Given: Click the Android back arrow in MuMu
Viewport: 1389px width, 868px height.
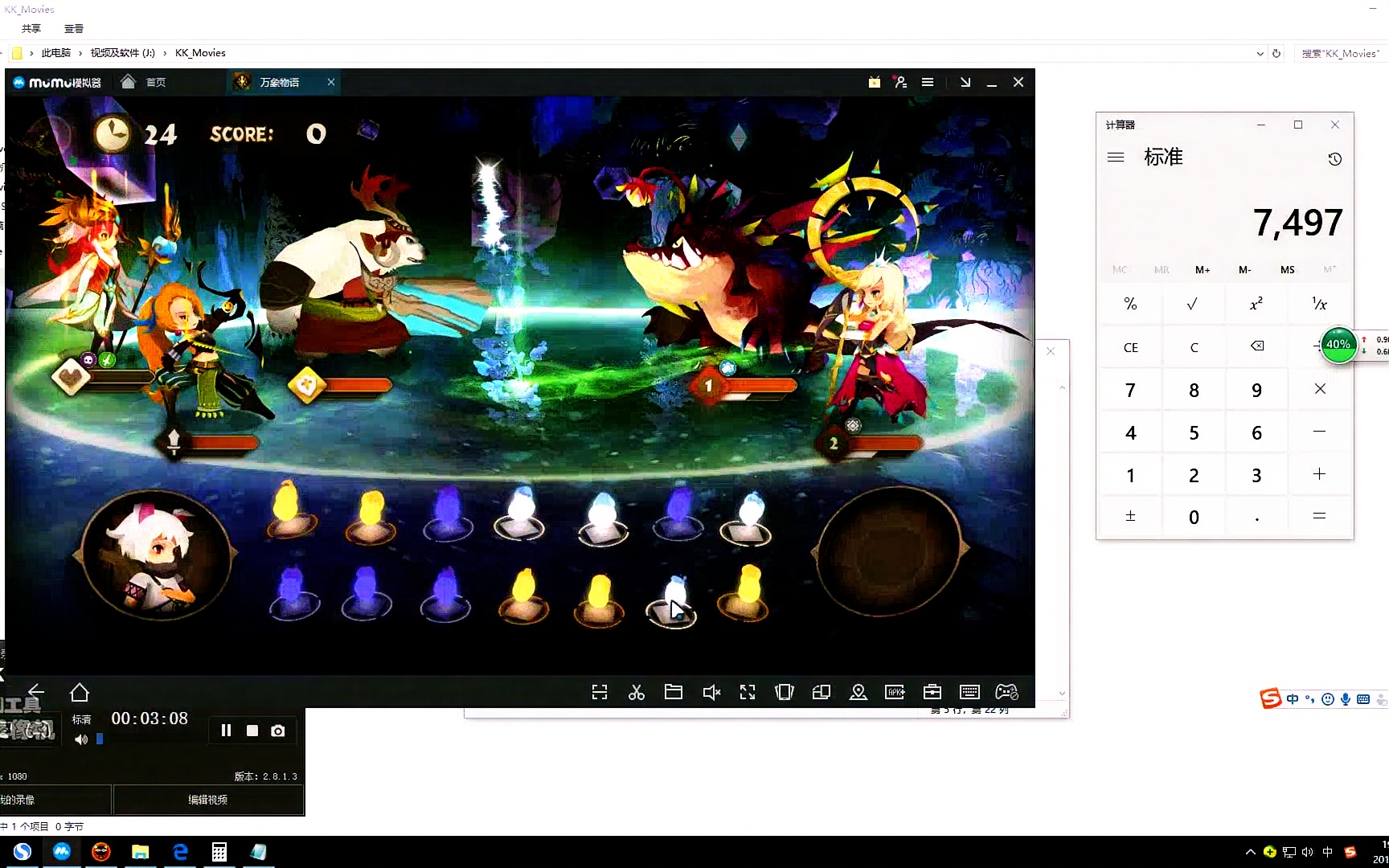Looking at the screenshot, I should (36, 691).
